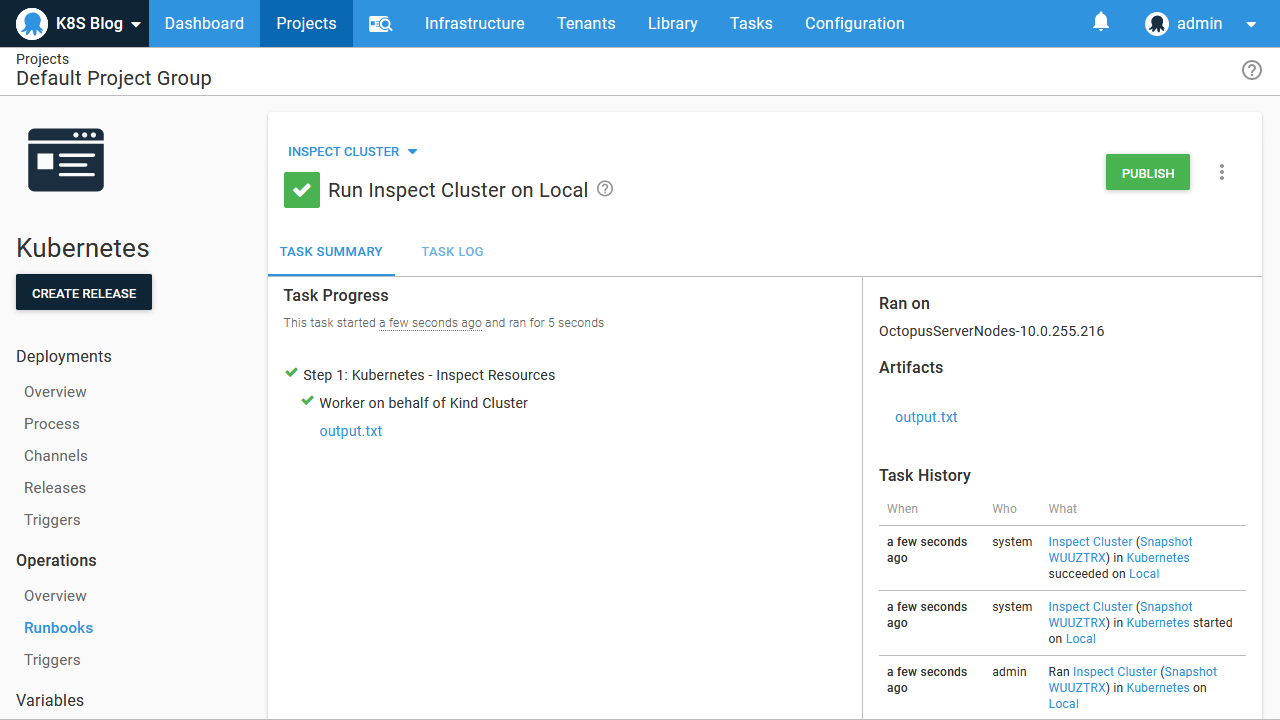Select Runbooks in the Operations sidebar
The image size is (1280, 720).
tap(58, 628)
